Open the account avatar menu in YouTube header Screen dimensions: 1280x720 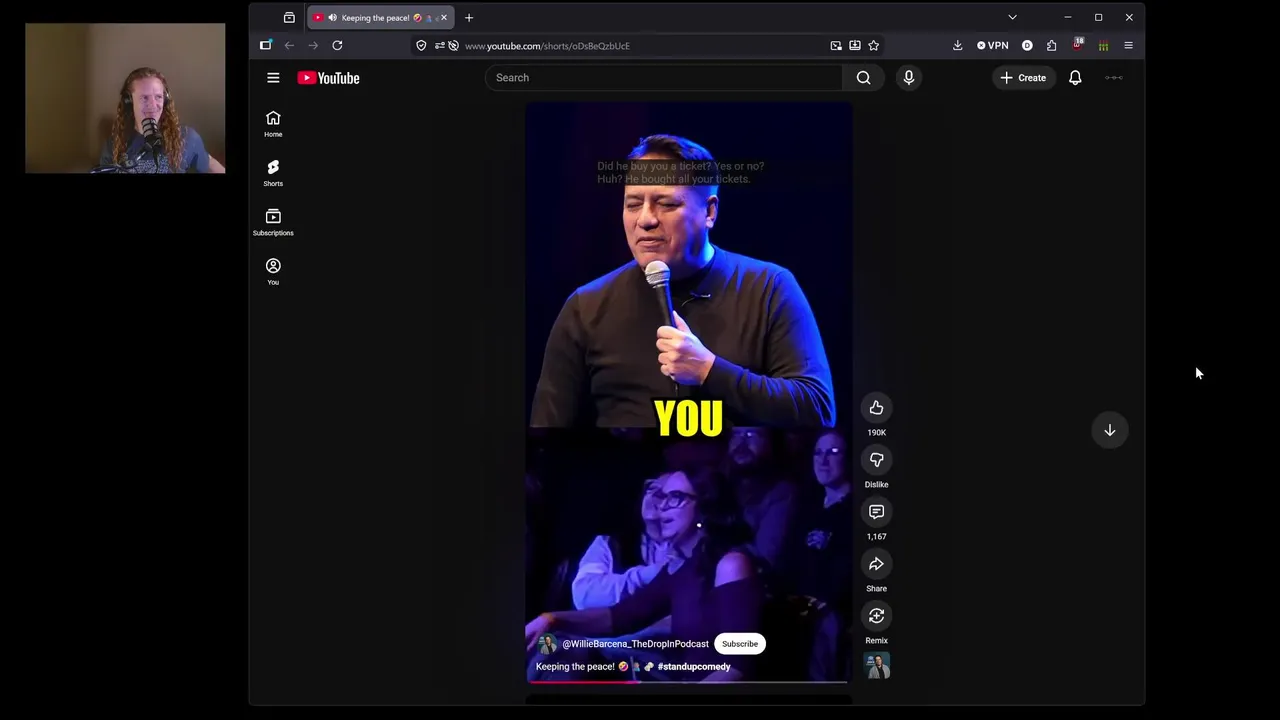[1113, 78]
